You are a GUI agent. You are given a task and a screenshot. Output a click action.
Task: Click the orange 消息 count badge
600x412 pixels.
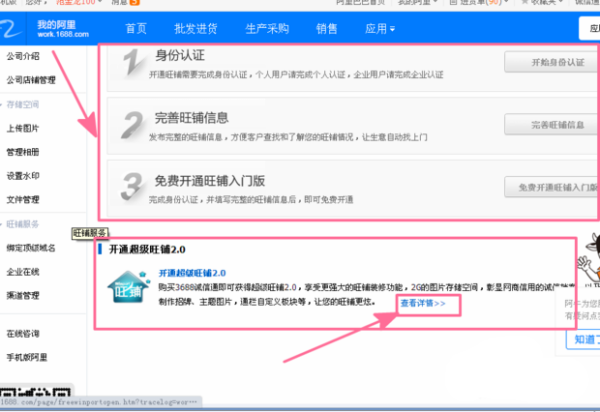pyautogui.click(x=135, y=2)
